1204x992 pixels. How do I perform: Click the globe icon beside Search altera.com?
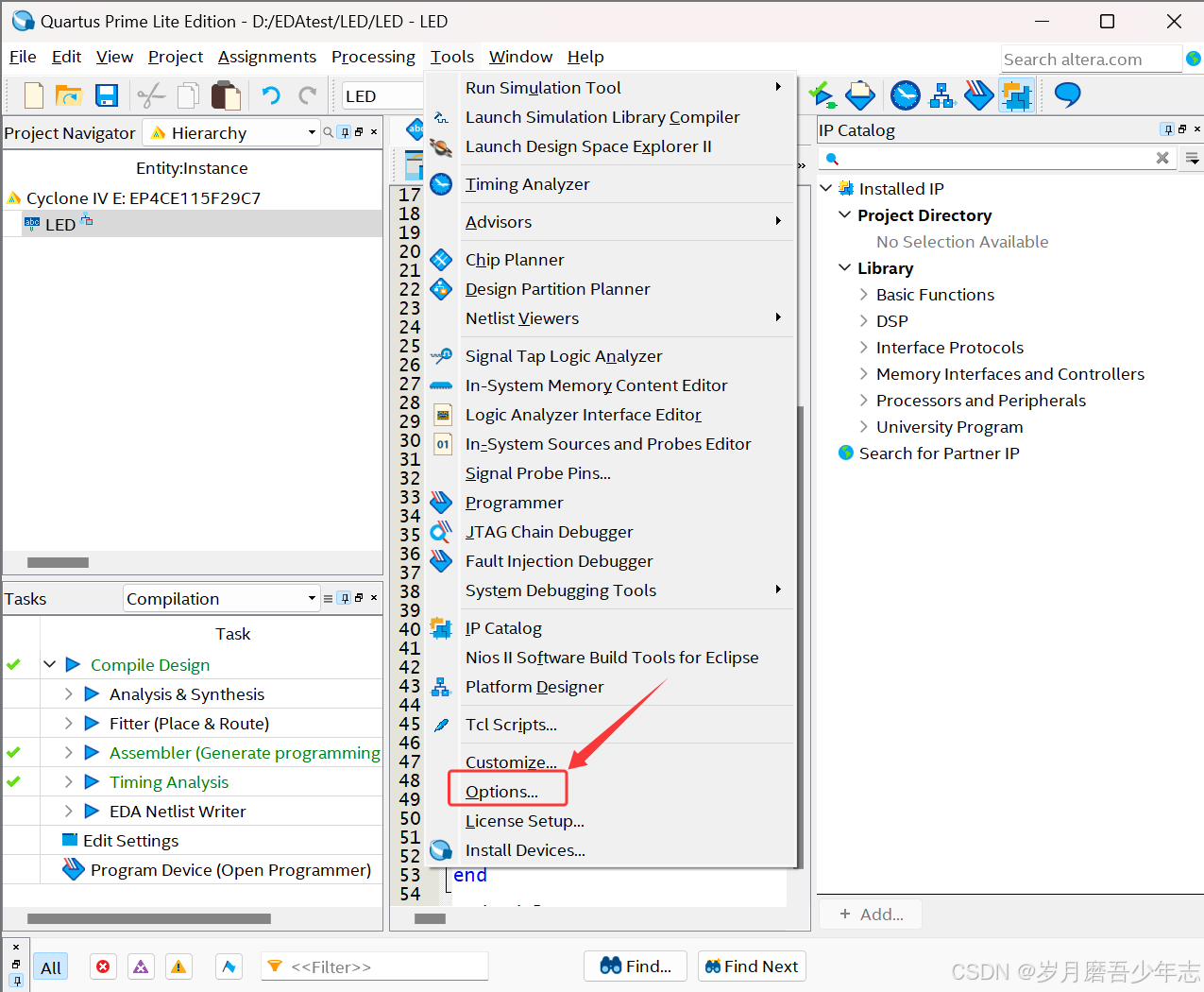tap(1194, 59)
